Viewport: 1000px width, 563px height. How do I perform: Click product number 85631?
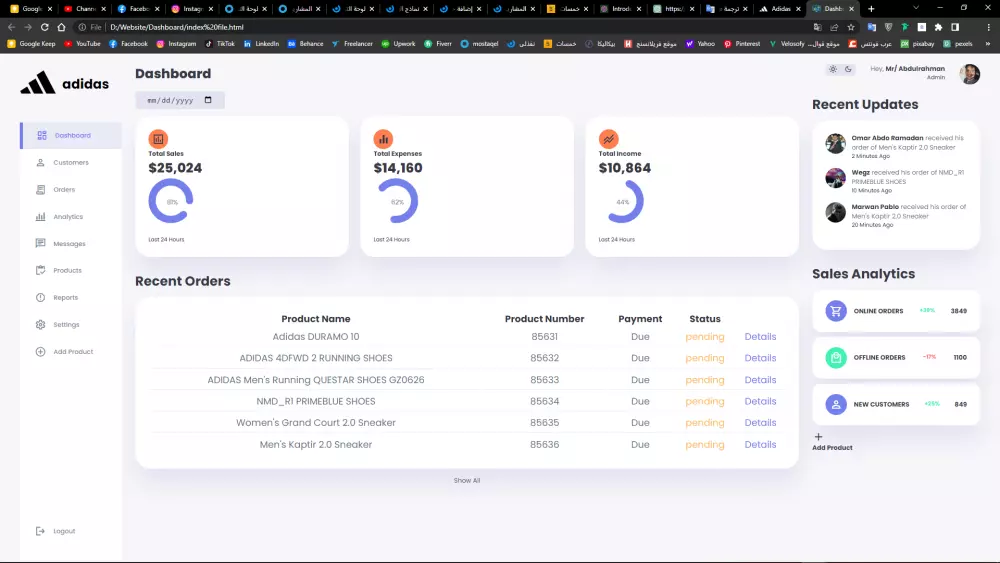tap(545, 337)
